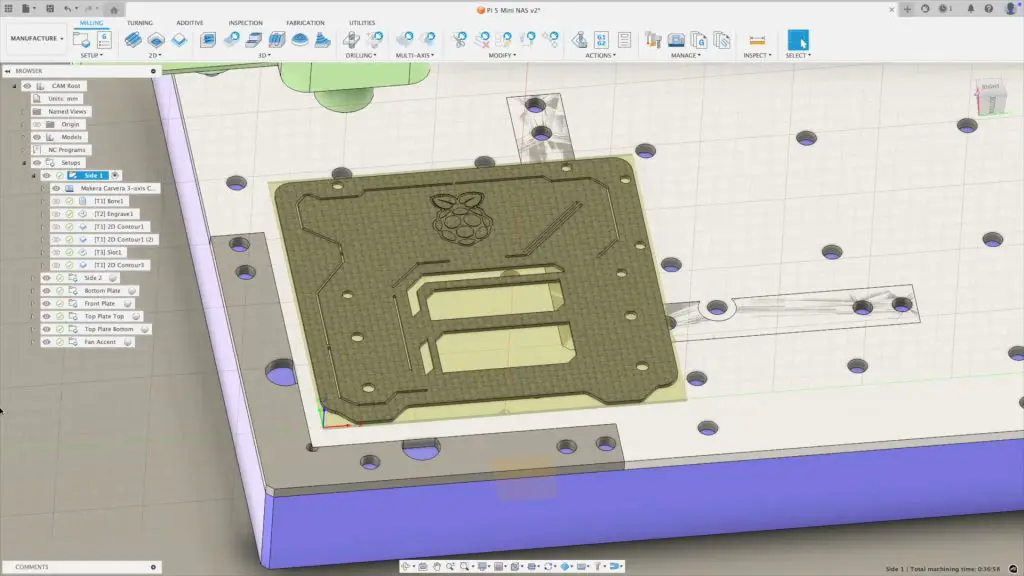Open the Zoom Window tool at bottom
This screenshot has height=576, width=1024.
(x=465, y=566)
